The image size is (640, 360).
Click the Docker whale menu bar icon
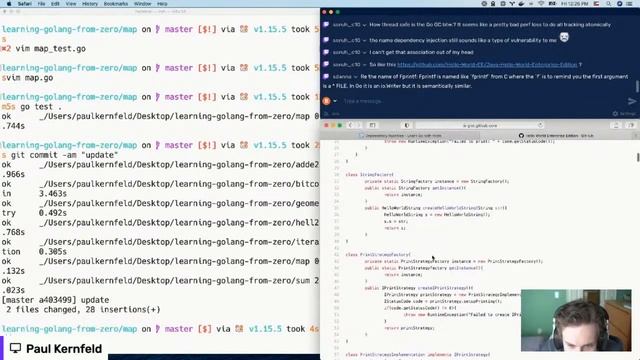522,4
